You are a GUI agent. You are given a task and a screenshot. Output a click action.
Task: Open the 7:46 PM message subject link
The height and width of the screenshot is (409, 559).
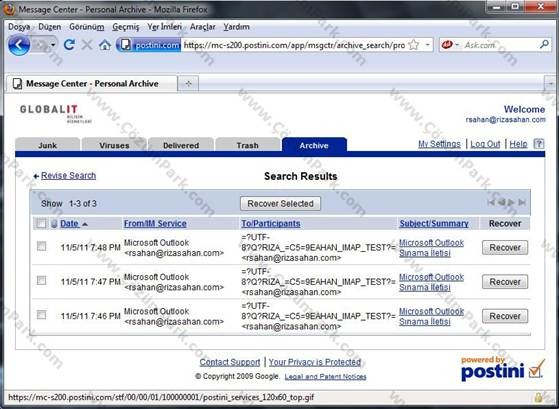431,316
